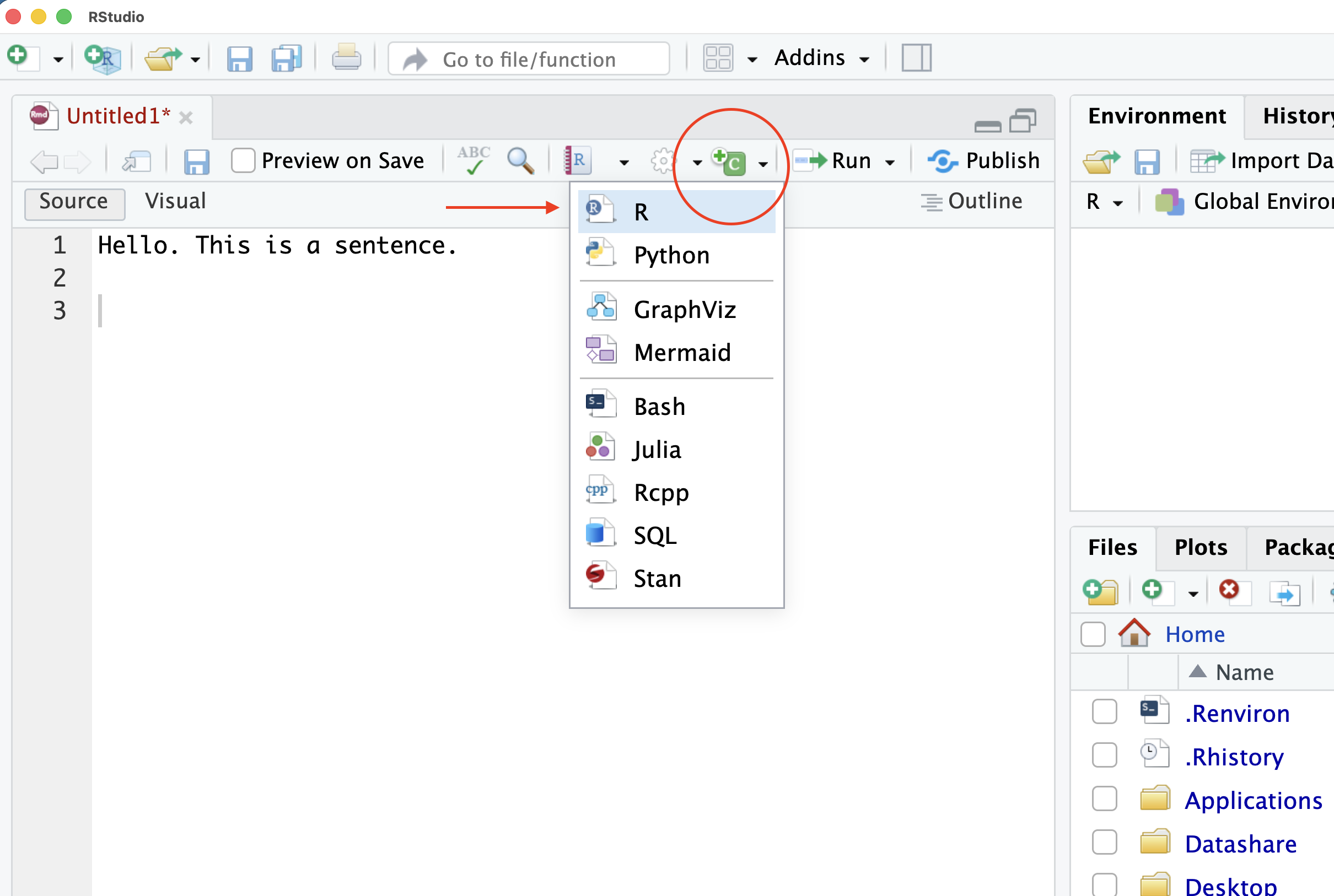
Task: Show document in new window icon
Action: click(x=137, y=161)
